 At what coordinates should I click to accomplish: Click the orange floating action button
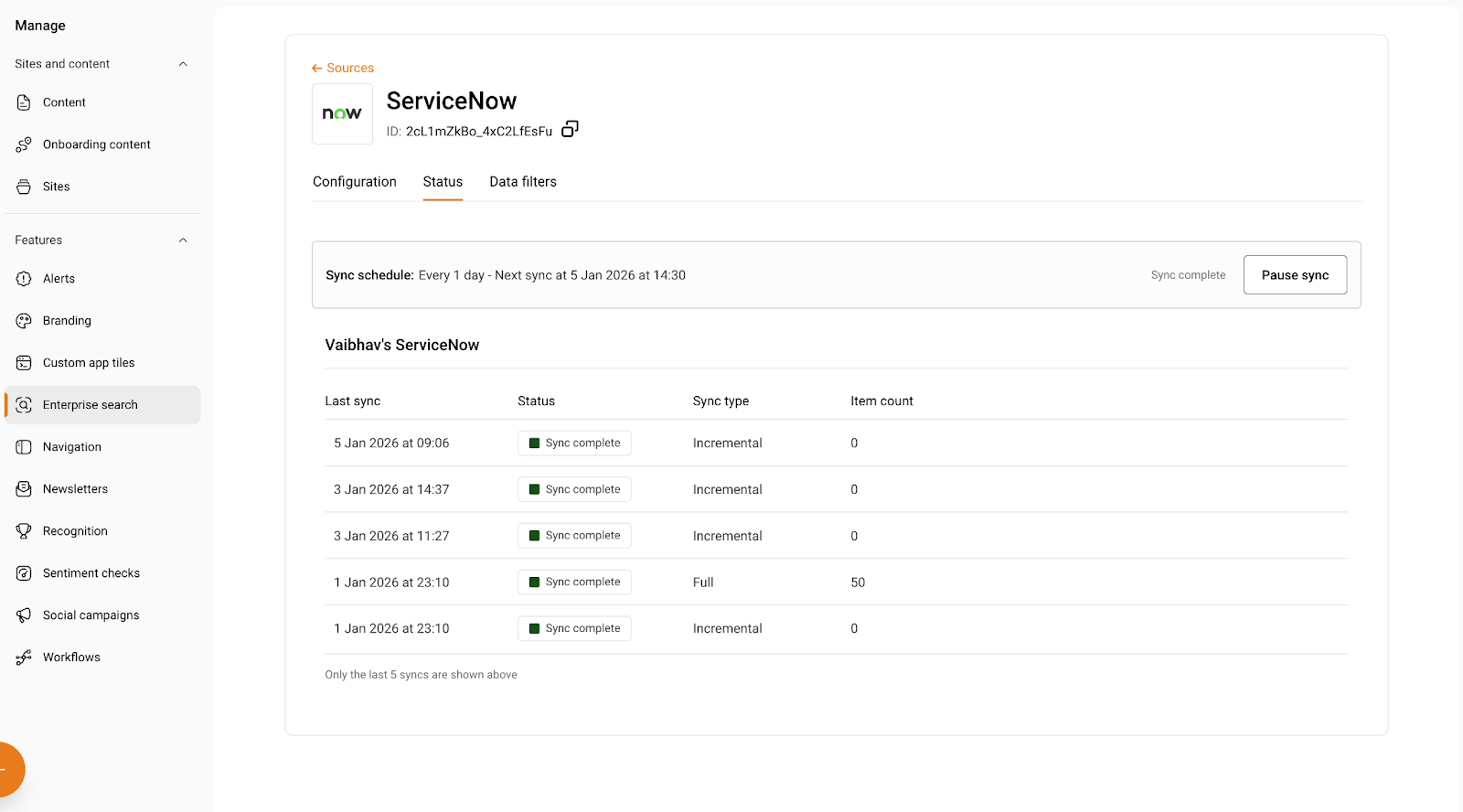7,769
